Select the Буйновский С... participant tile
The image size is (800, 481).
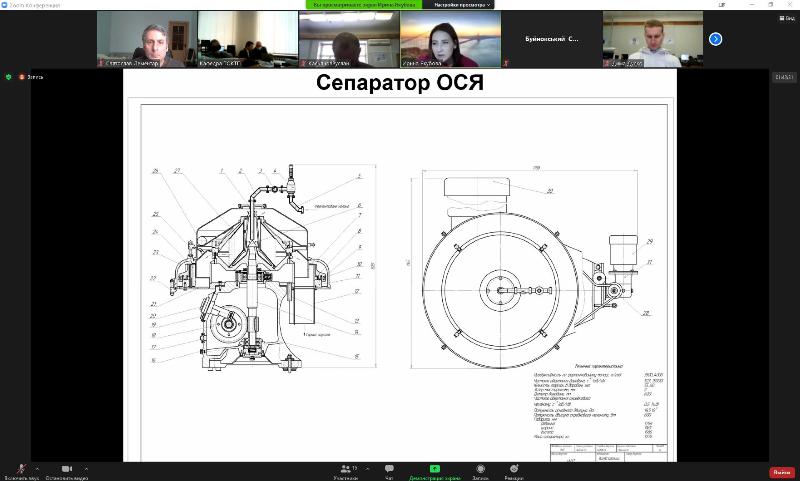coord(552,39)
